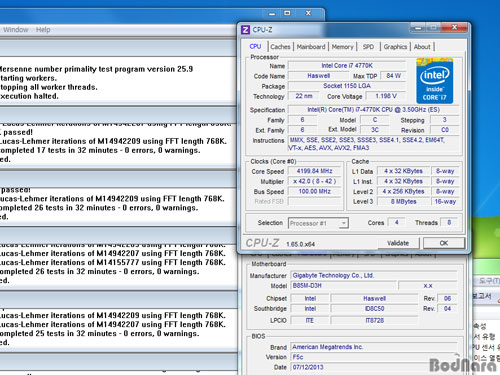This screenshot has height=375, width=500.
Task: Click 'Lucas-Lehmer iterations of M14155777' line in Prime95
Action: [x=113, y=262]
